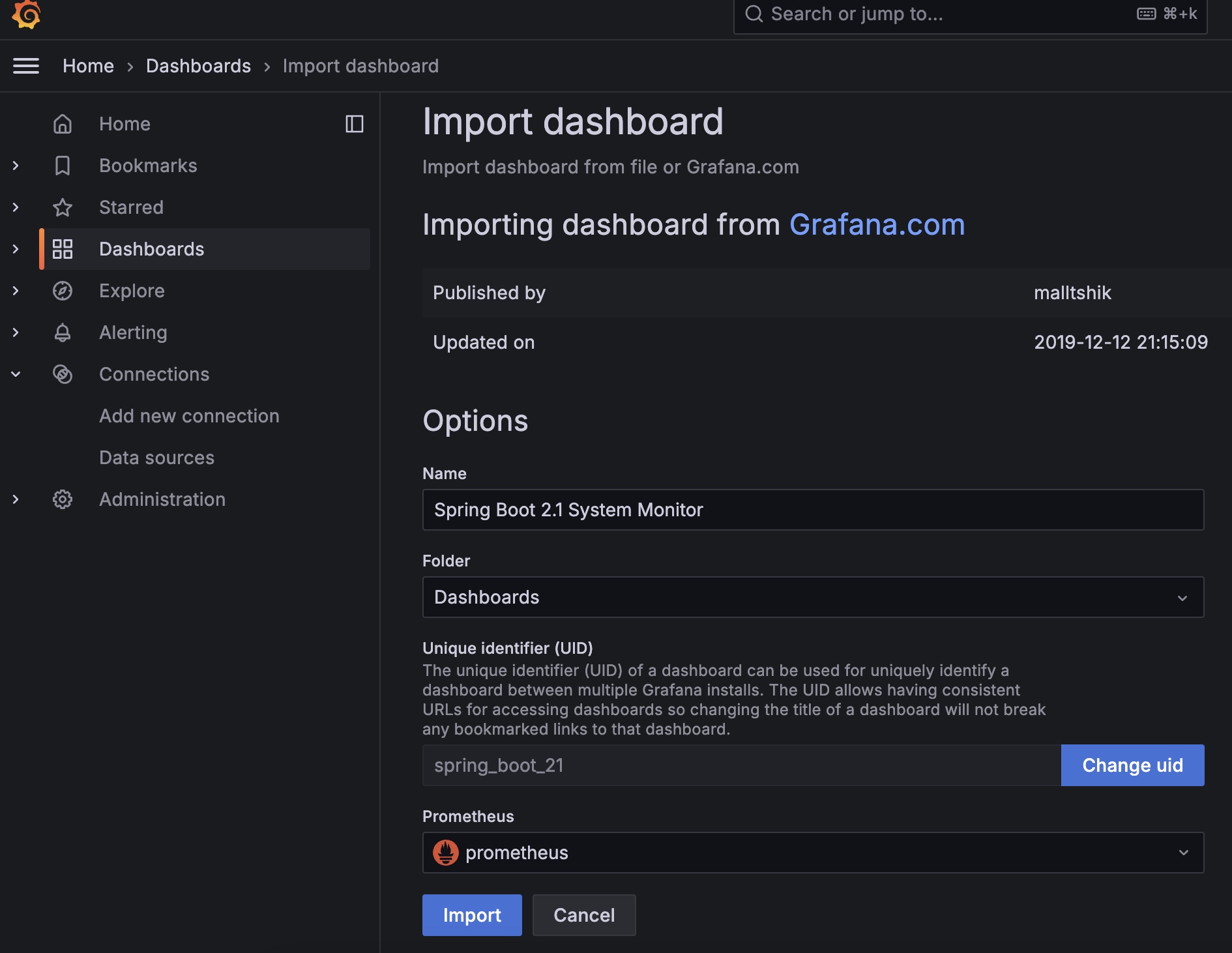Open Bookmarks in the sidebar menu
The image size is (1232, 953).
click(x=148, y=166)
